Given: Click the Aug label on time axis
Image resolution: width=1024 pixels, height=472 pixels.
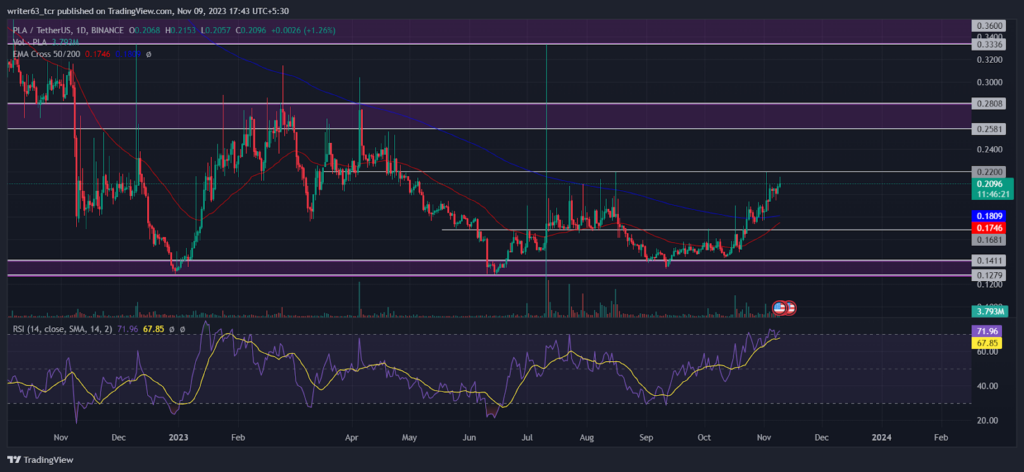Looking at the screenshot, I should (x=586, y=439).
